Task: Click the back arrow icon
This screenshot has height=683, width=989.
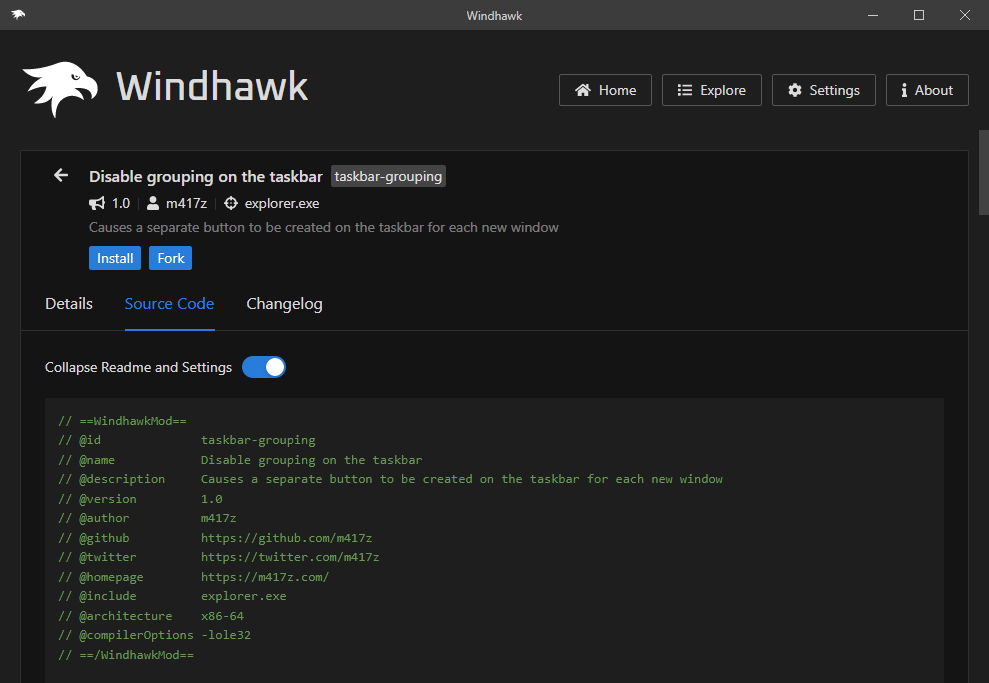Action: coord(61,175)
